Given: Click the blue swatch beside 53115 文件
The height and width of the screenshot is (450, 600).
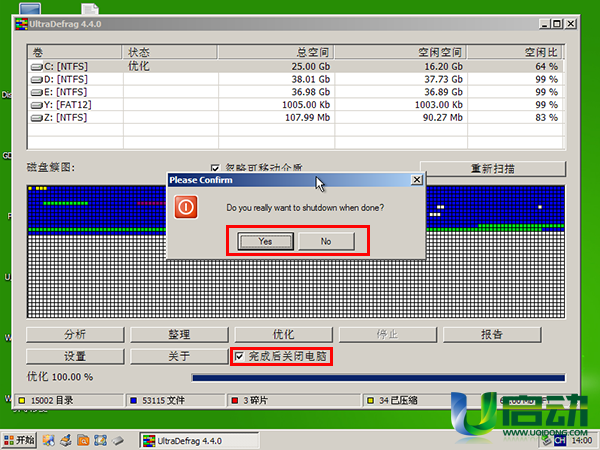Looking at the screenshot, I should [x=134, y=401].
